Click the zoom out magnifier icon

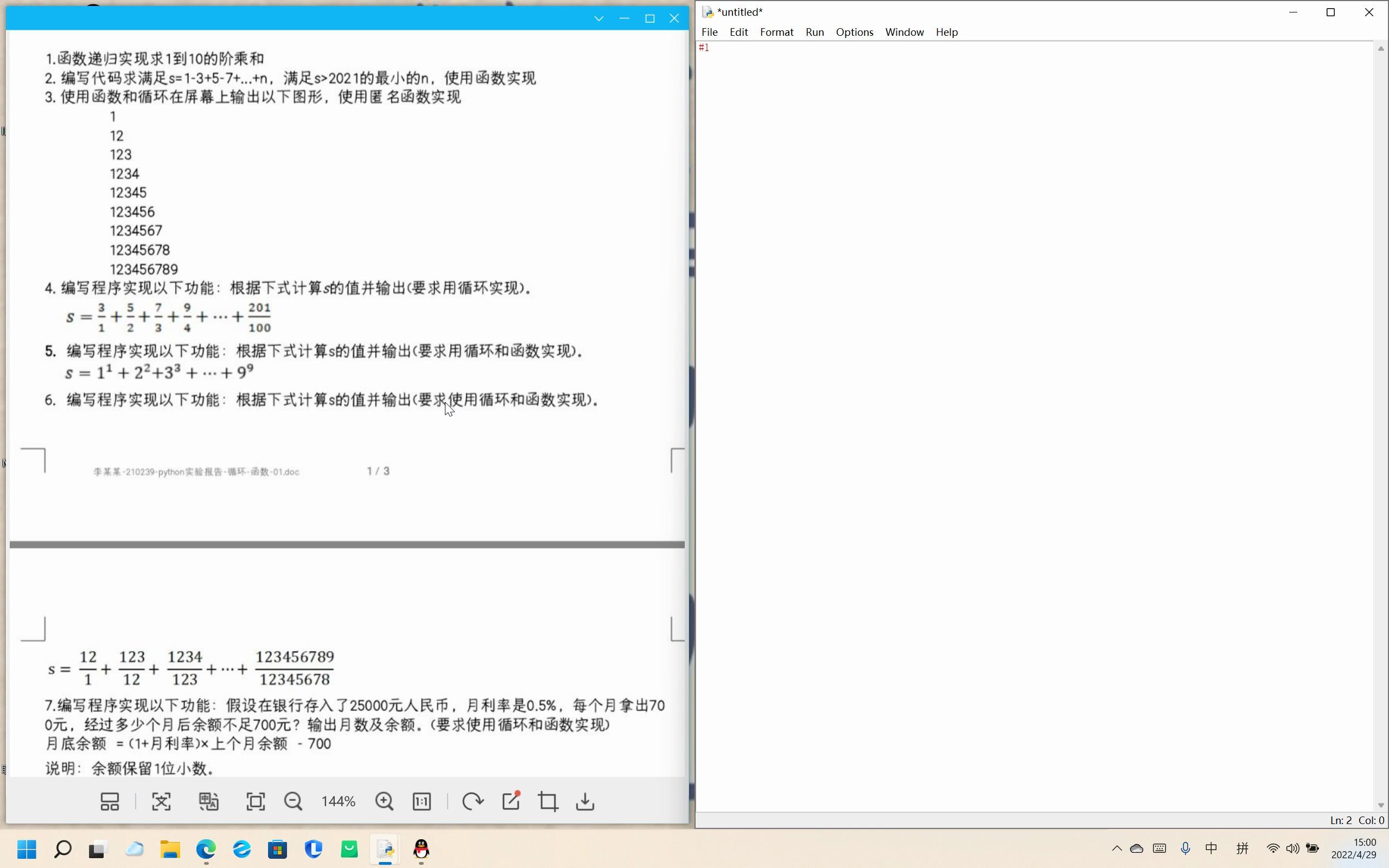[x=293, y=801]
